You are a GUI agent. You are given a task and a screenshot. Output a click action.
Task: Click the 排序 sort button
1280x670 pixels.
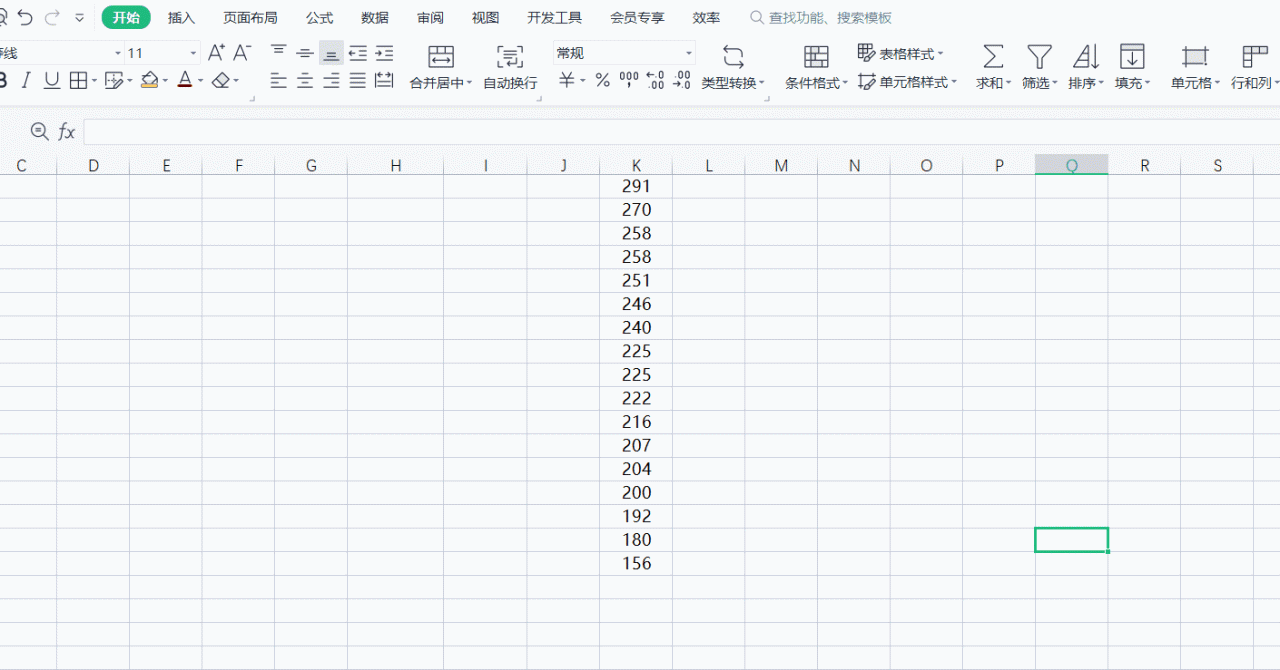tap(1086, 68)
